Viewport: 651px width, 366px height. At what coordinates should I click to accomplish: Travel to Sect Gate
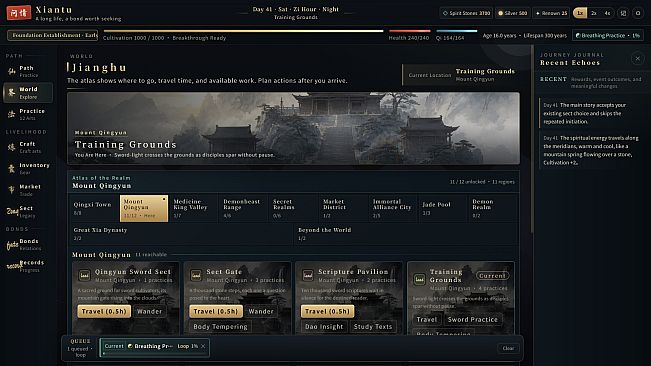click(x=215, y=311)
